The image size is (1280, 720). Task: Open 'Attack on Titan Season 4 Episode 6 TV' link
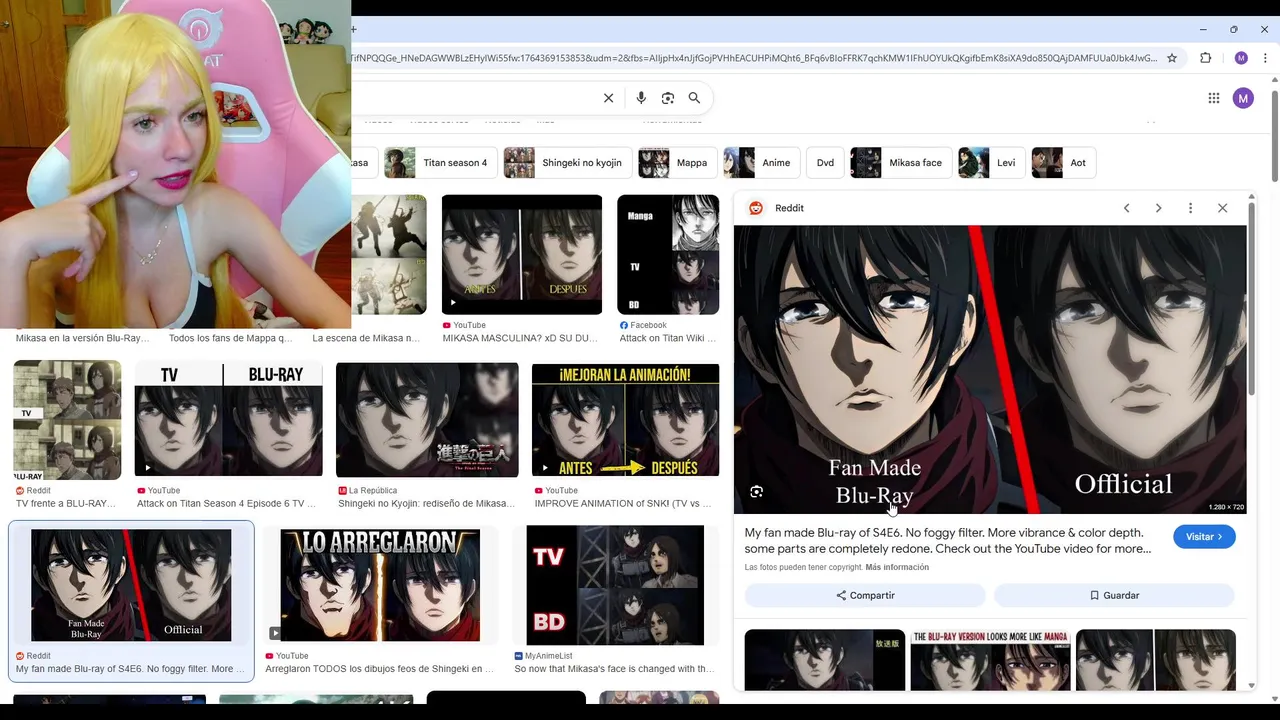tap(226, 504)
